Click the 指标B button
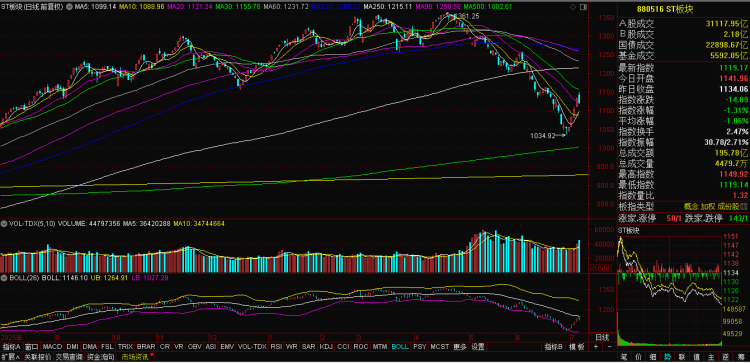This screenshot has width=750, height=363. tap(553, 347)
